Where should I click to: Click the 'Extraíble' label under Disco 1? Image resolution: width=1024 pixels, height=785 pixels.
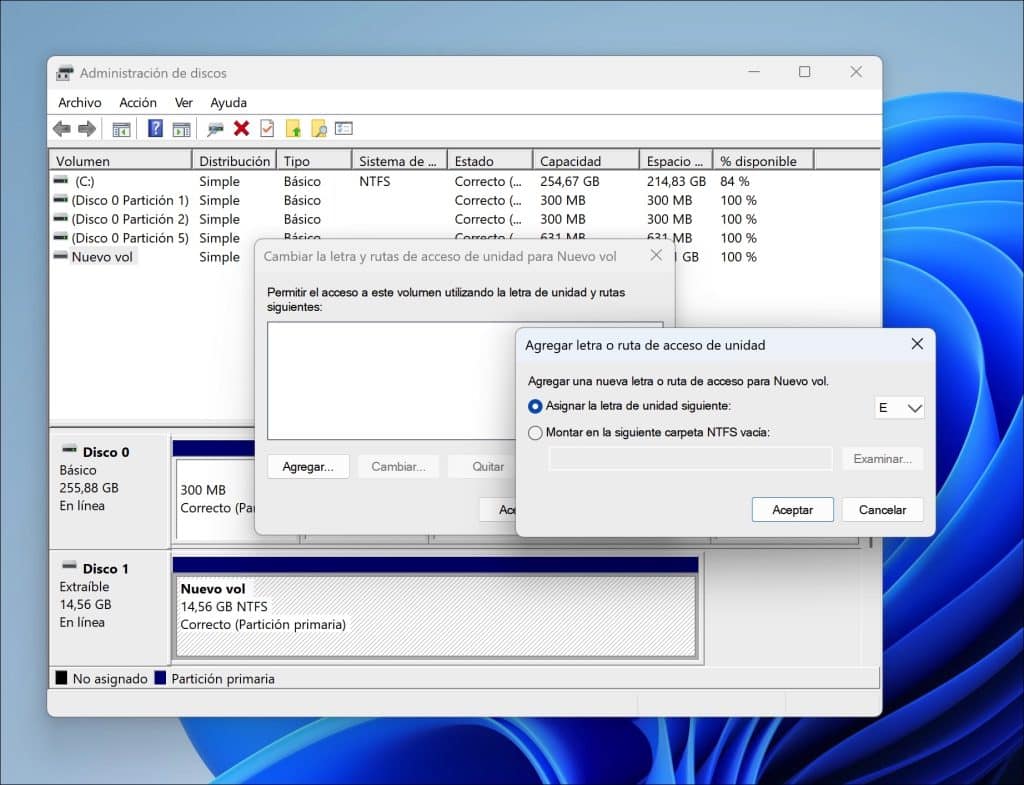[x=84, y=586]
